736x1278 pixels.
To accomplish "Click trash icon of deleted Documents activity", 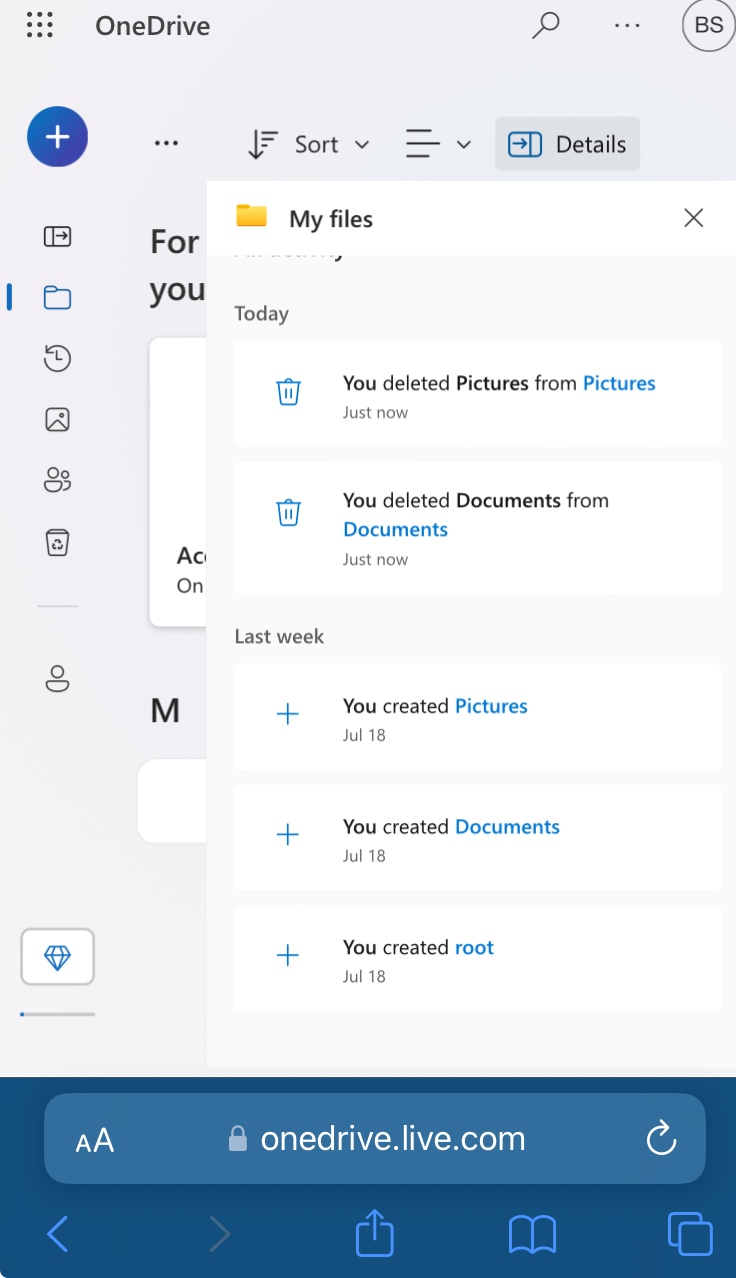I will click(x=288, y=513).
